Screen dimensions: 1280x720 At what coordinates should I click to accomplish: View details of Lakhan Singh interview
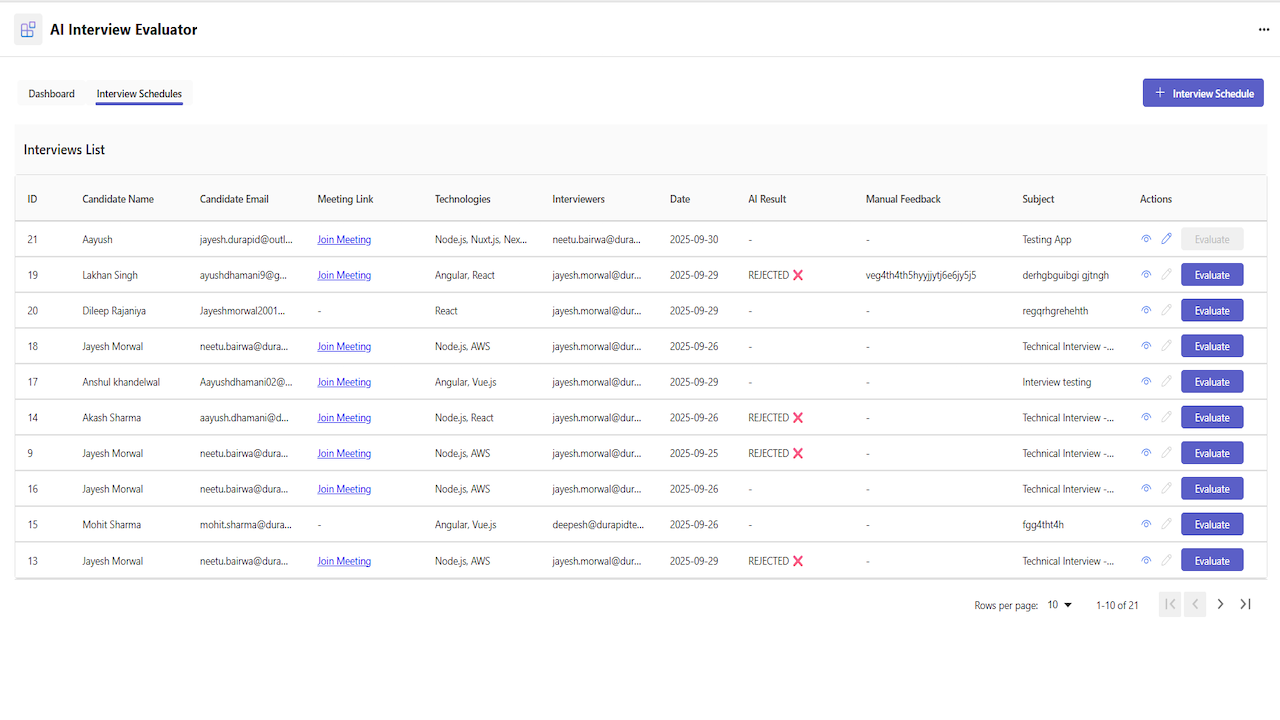[x=1146, y=275]
